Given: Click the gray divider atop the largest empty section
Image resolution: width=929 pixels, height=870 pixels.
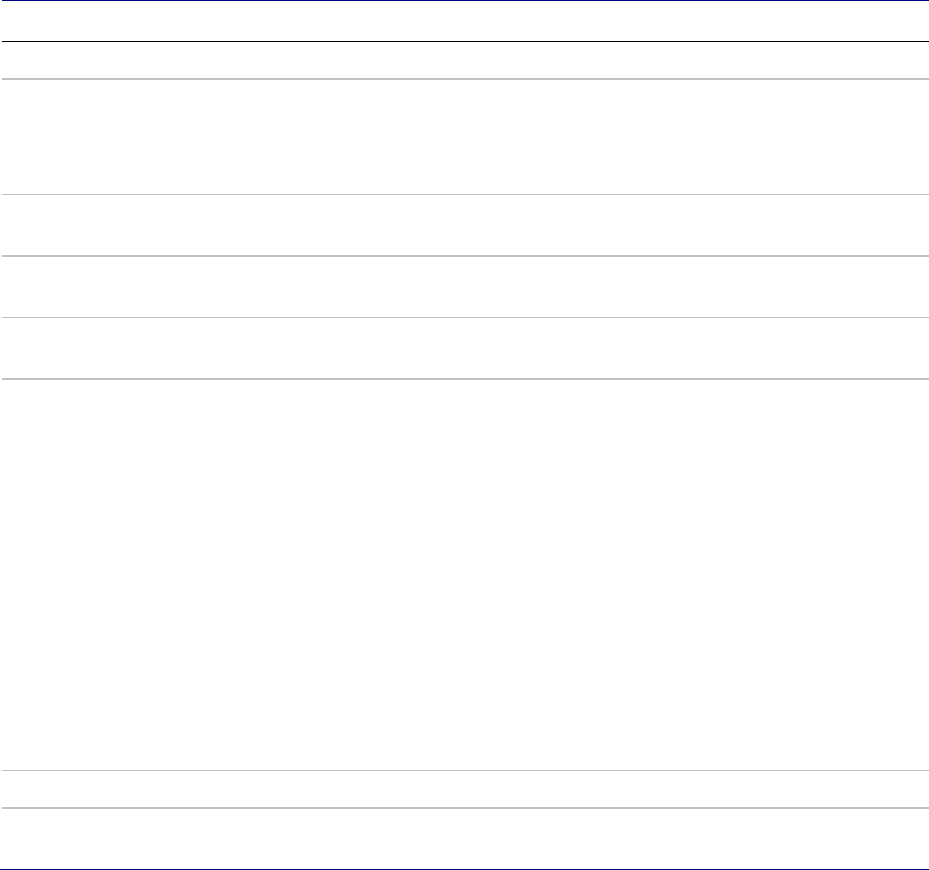Looking at the screenshot, I should (x=464, y=378).
